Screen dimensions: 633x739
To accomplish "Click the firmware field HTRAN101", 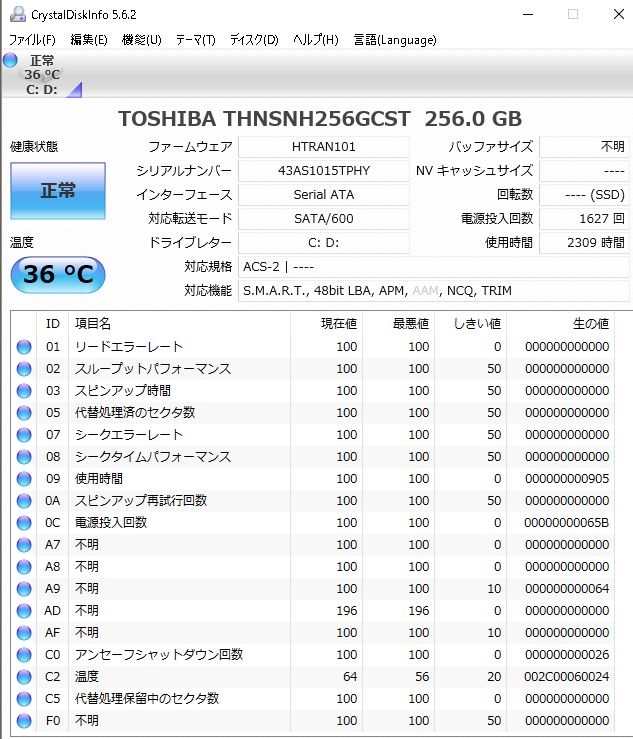I will tap(323, 147).
